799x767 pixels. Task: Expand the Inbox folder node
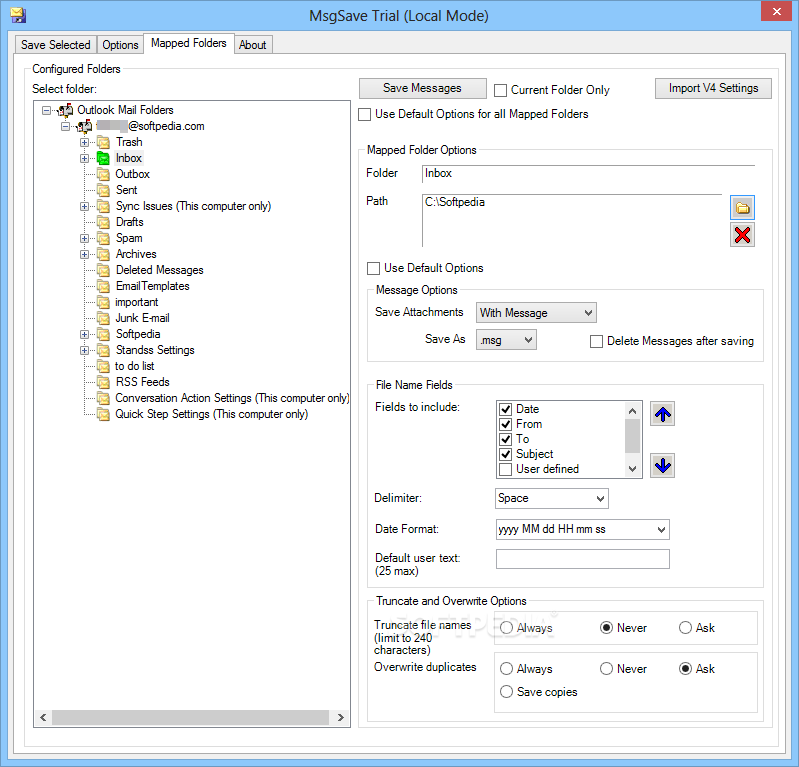(x=85, y=158)
